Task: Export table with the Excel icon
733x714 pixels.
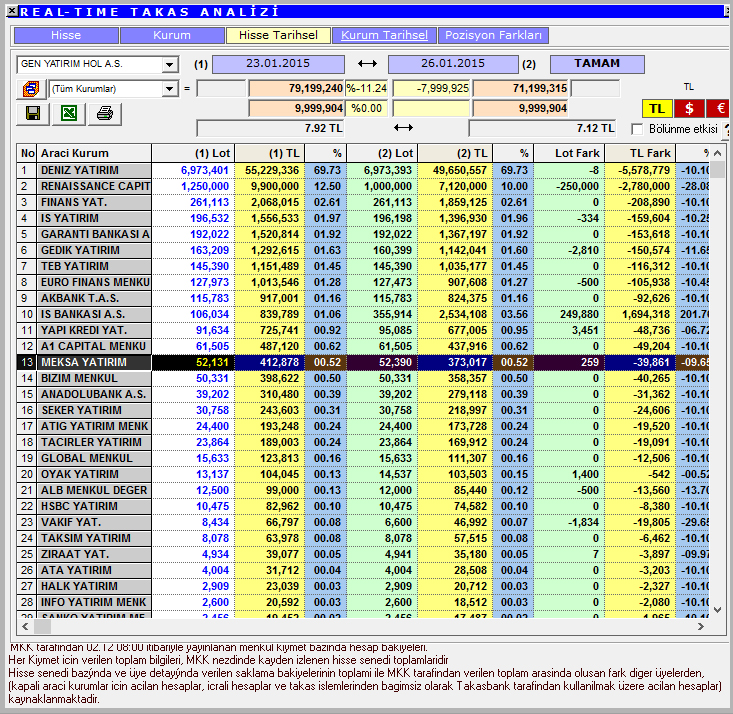Action: coord(69,114)
